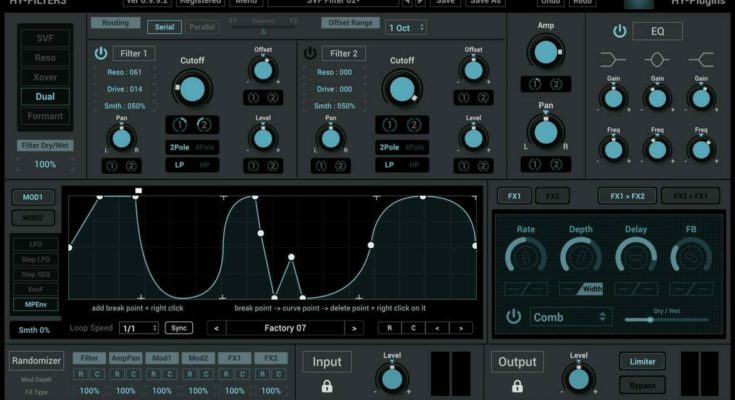The image size is (735, 400).
Task: Click the EQ power icon
Action: [x=619, y=31]
